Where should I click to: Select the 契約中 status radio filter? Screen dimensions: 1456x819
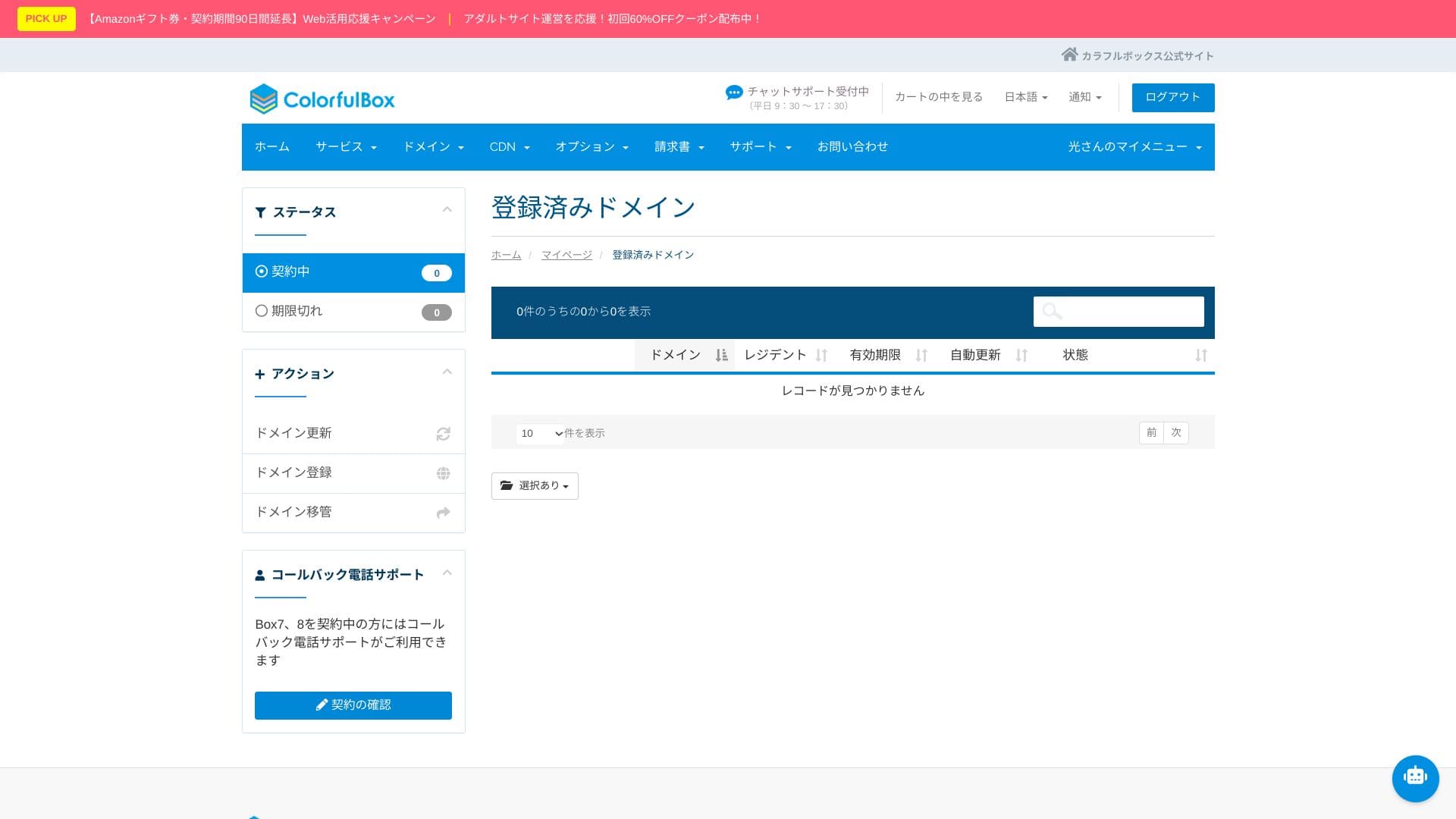point(262,271)
